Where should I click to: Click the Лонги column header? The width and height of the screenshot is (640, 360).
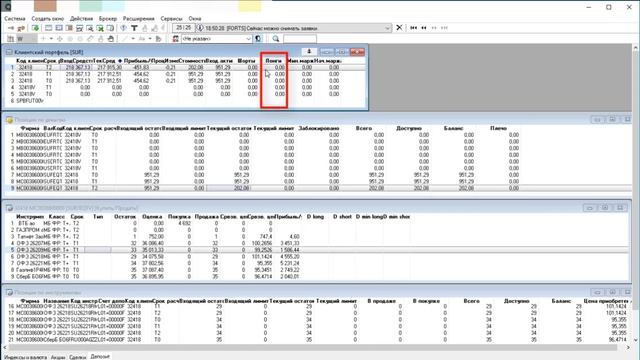[273, 61]
